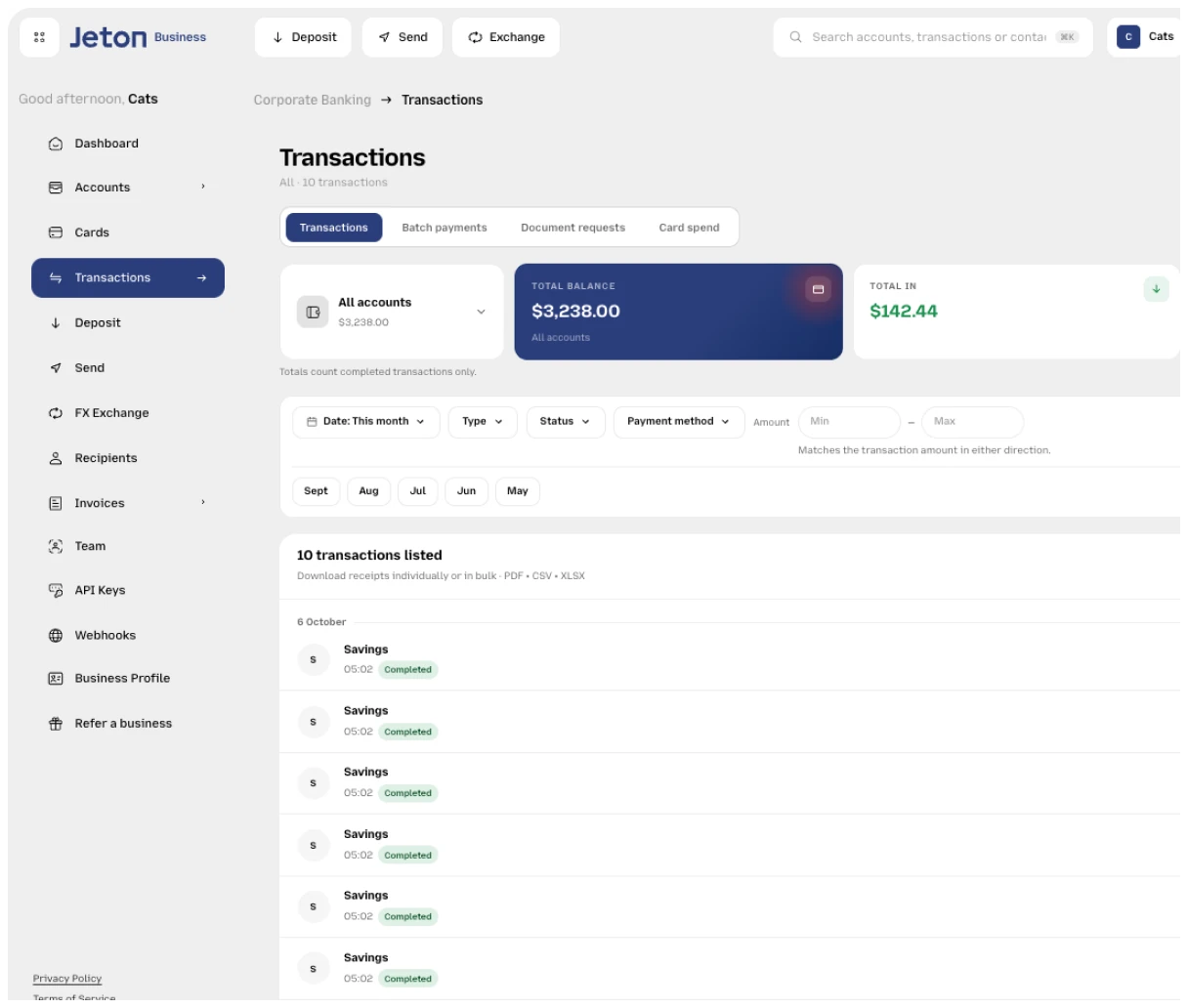Switch to Batch payments tab
Viewport: 1188px width, 1008px height.
(x=445, y=228)
